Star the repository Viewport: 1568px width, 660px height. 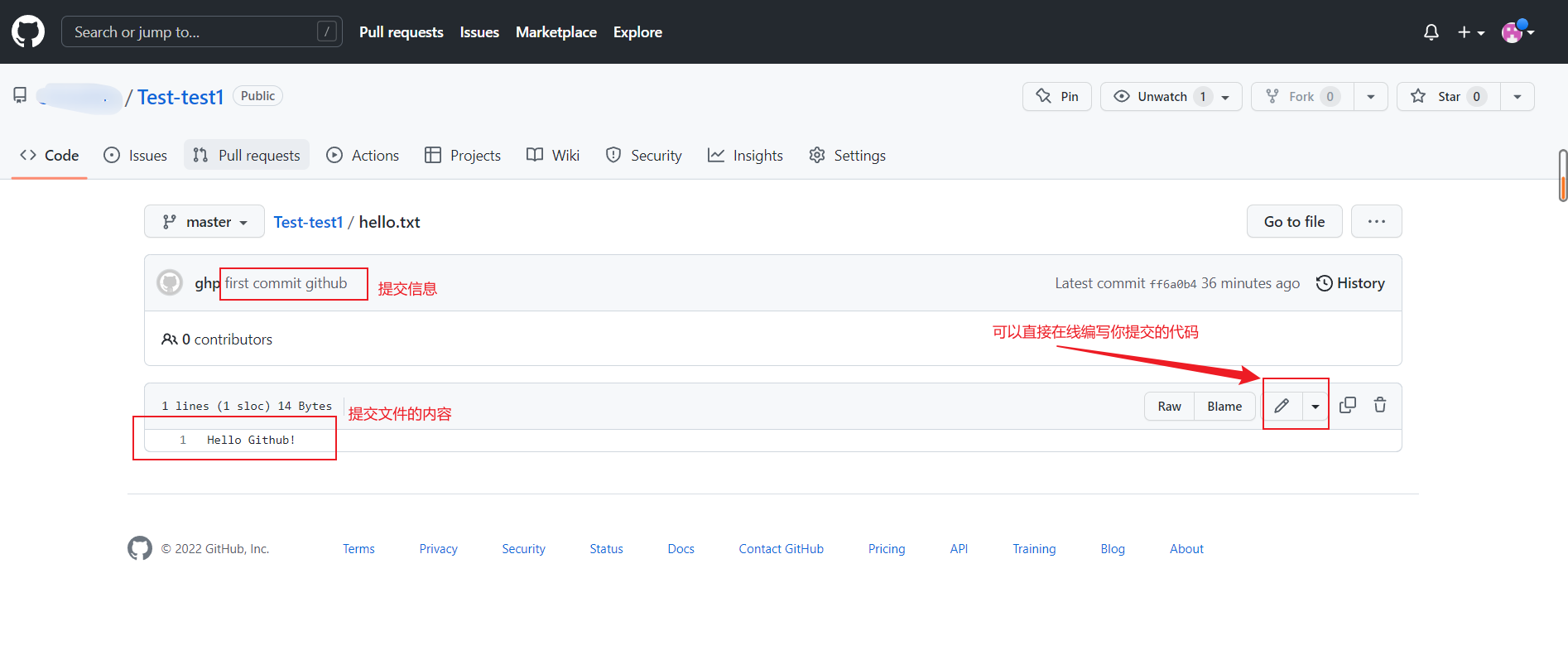pyautogui.click(x=1449, y=96)
